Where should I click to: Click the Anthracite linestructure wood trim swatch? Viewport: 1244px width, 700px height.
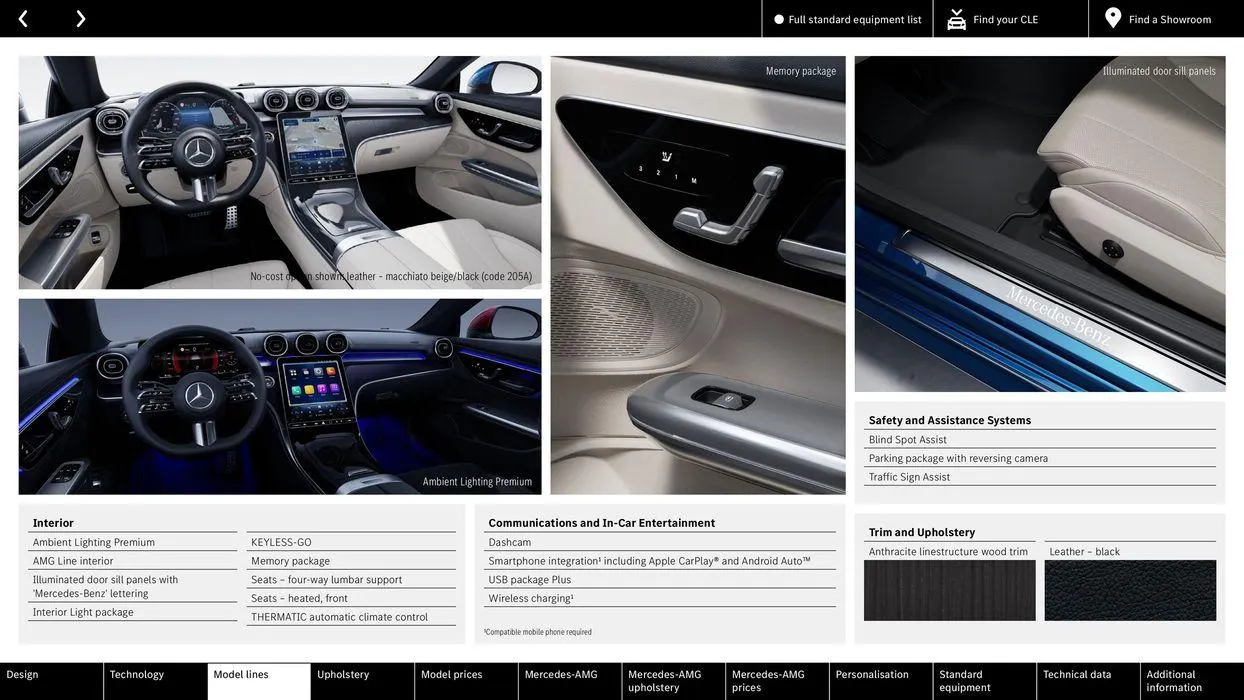[x=949, y=591]
